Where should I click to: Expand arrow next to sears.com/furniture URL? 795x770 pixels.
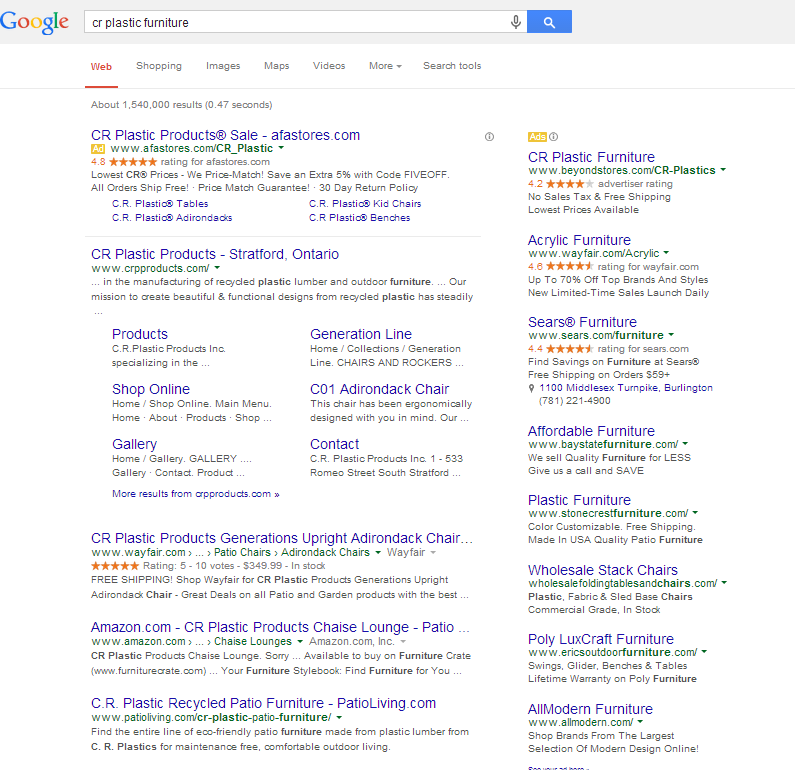coord(671,335)
